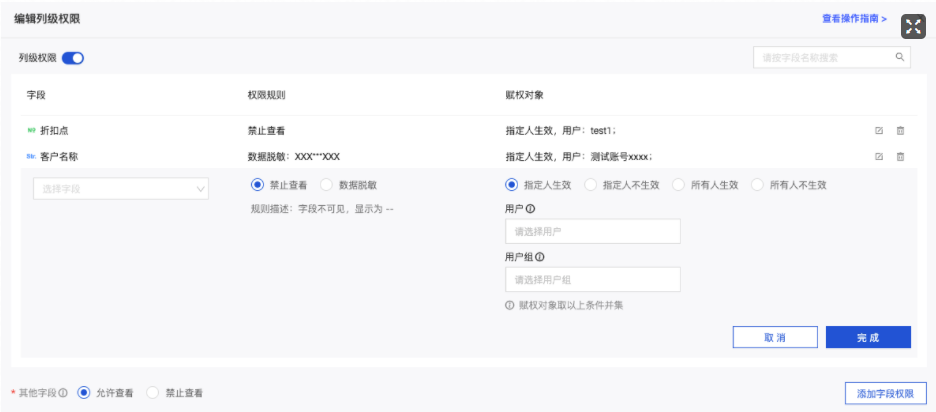The height and width of the screenshot is (412, 936).
Task: Click the 客户名称 field name
Action: tap(58, 156)
